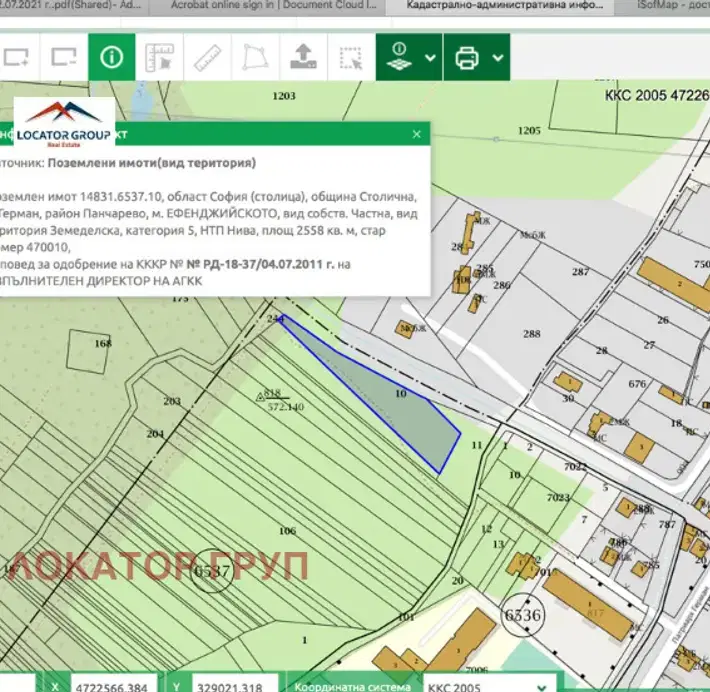Select the dashed-box pointer selection tool
Viewport: 710px width, 692px height.
pyautogui.click(x=351, y=57)
